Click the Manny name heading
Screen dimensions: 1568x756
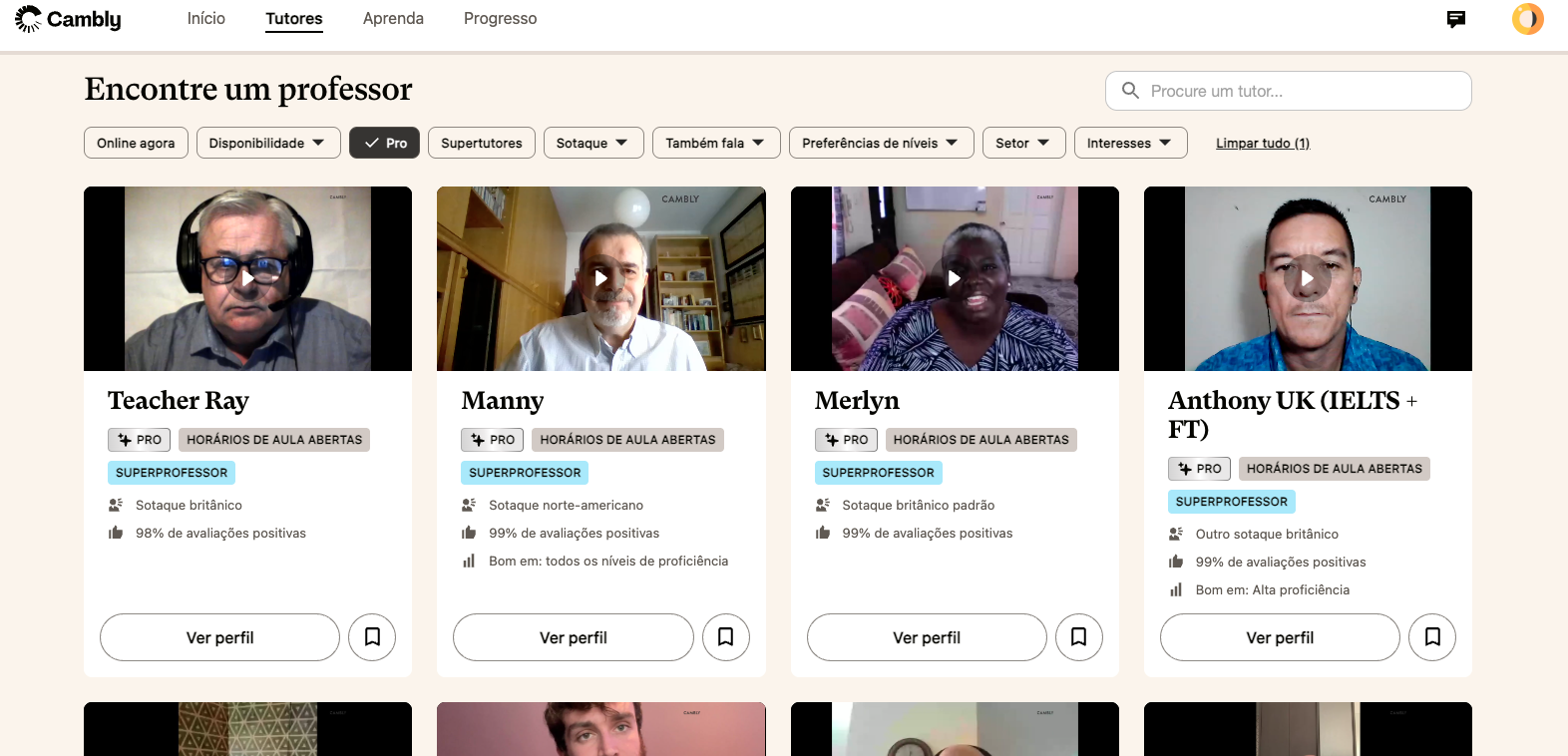point(503,401)
